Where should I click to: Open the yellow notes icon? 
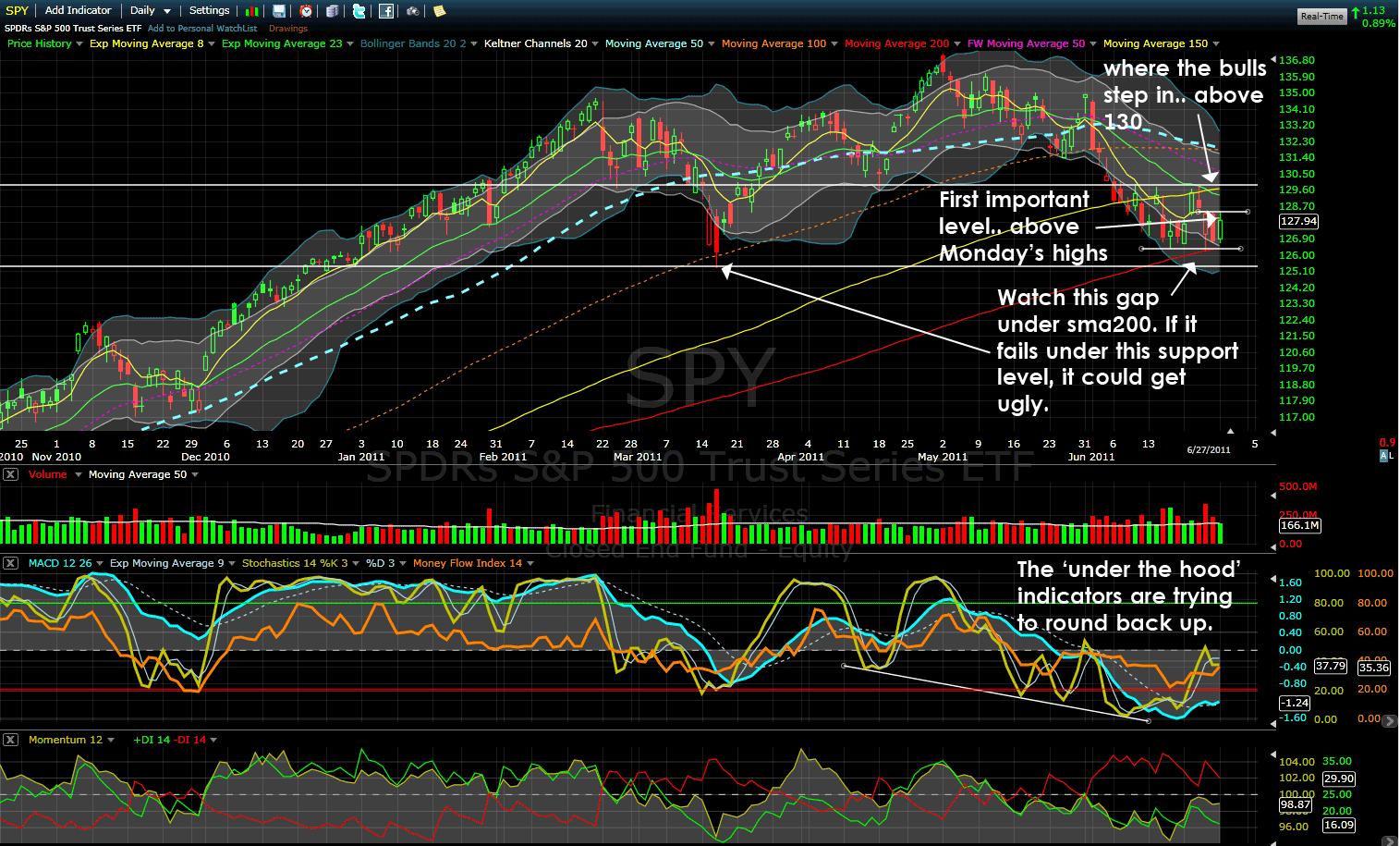pyautogui.click(x=440, y=11)
